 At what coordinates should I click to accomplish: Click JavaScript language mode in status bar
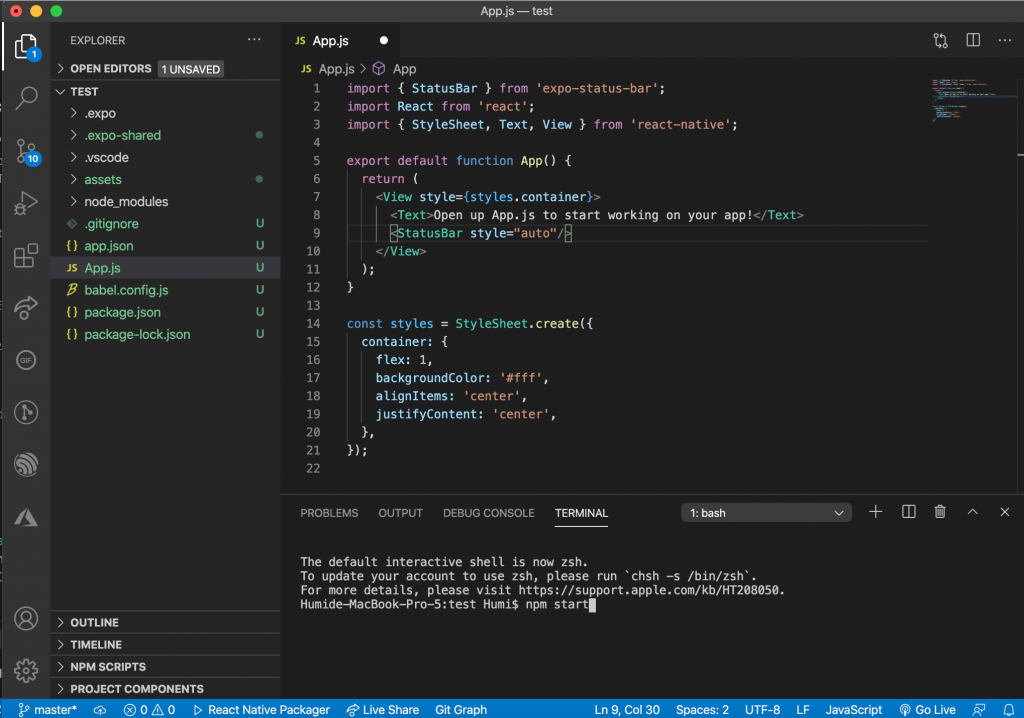click(x=853, y=709)
